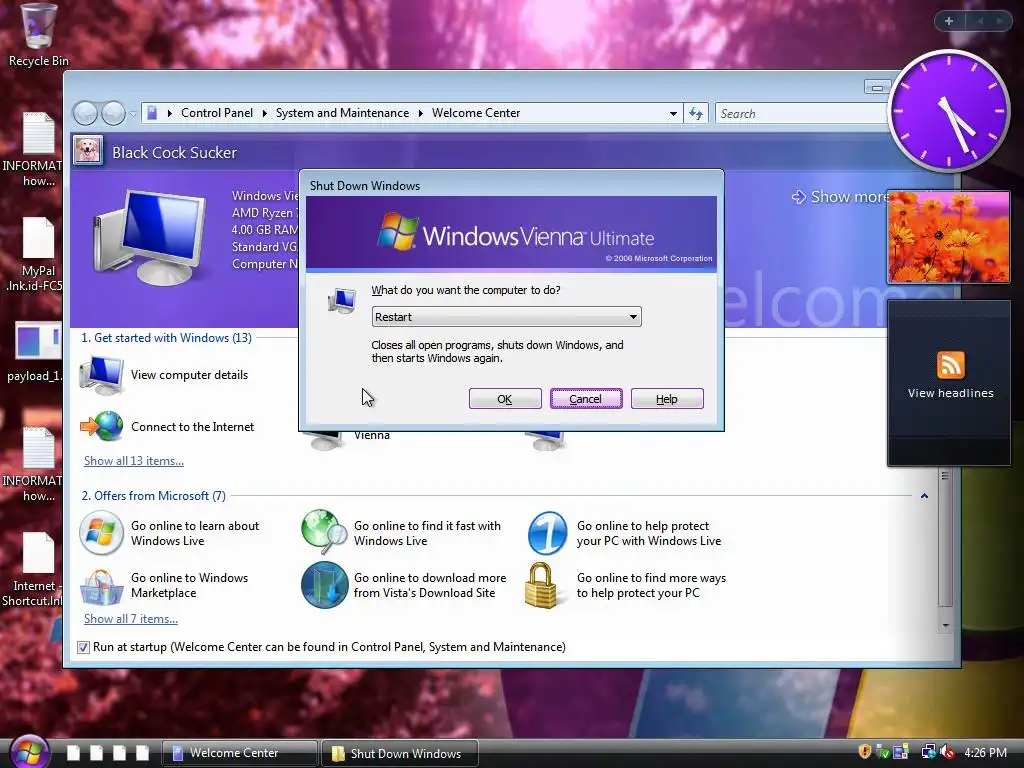
Task: Click the Welcome Center vertical scrollbar
Action: tap(945, 539)
